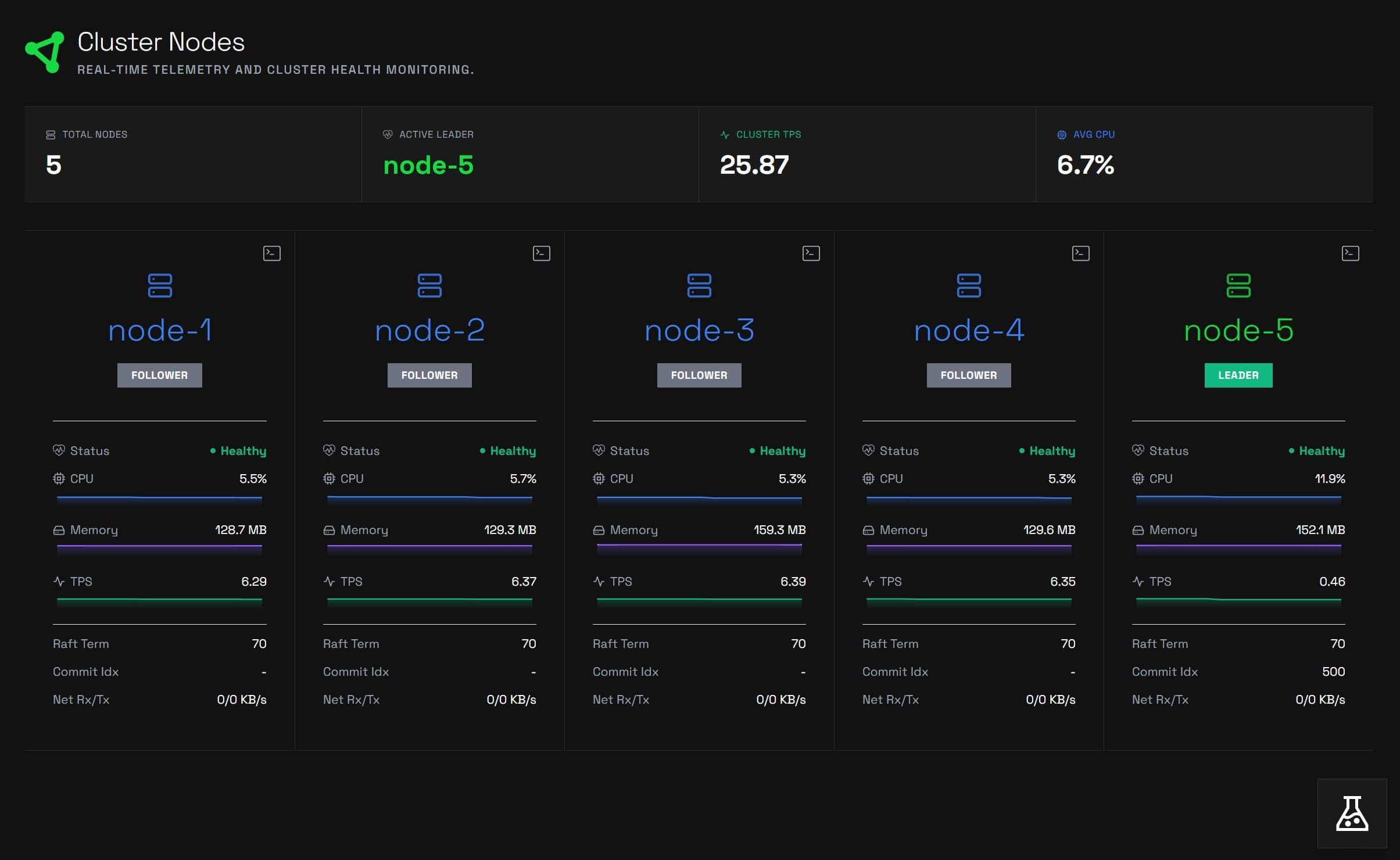
Task: Click the flask lab icon button
Action: point(1352,813)
